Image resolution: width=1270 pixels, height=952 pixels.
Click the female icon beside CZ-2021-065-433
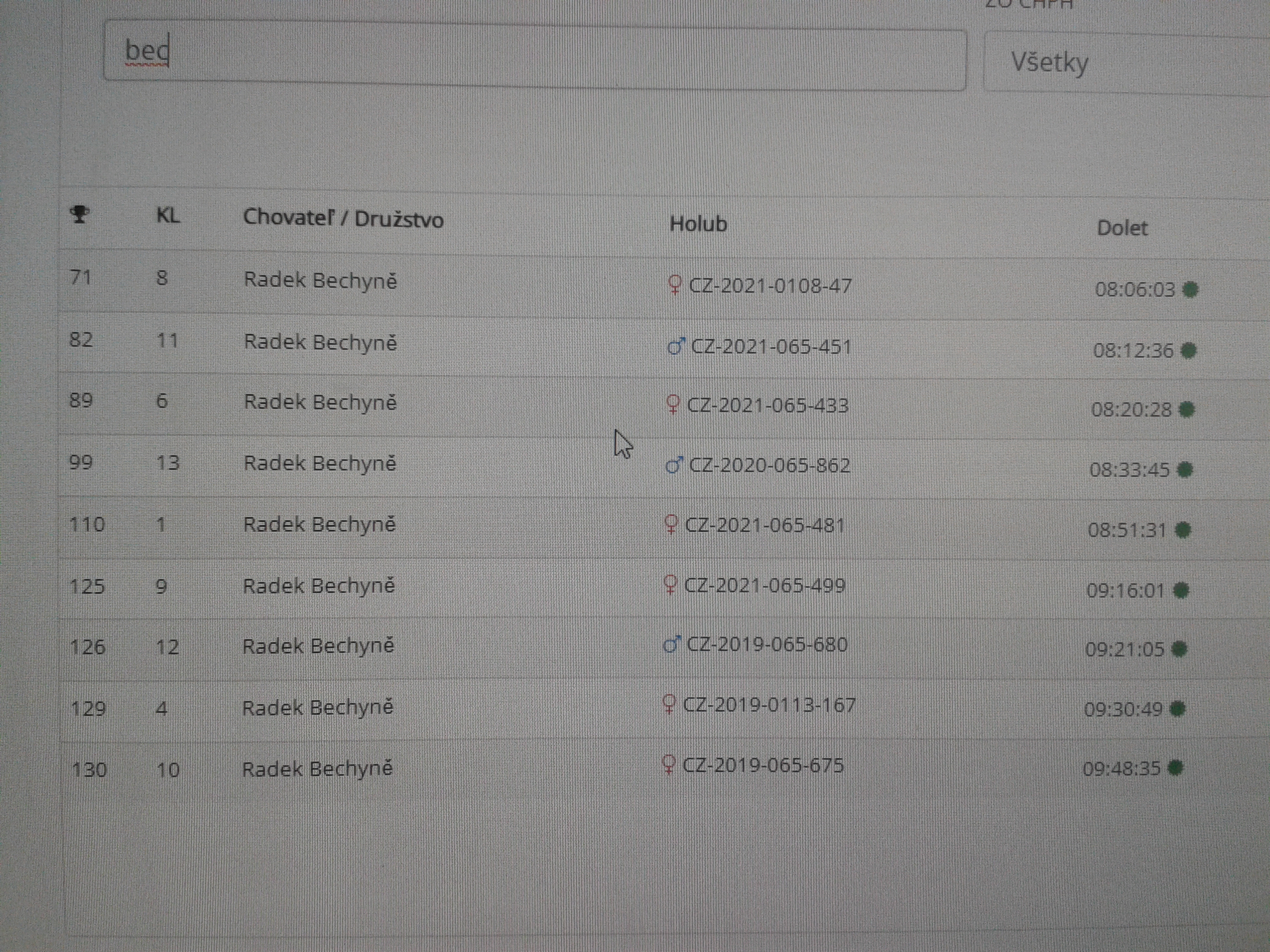pyautogui.click(x=672, y=405)
